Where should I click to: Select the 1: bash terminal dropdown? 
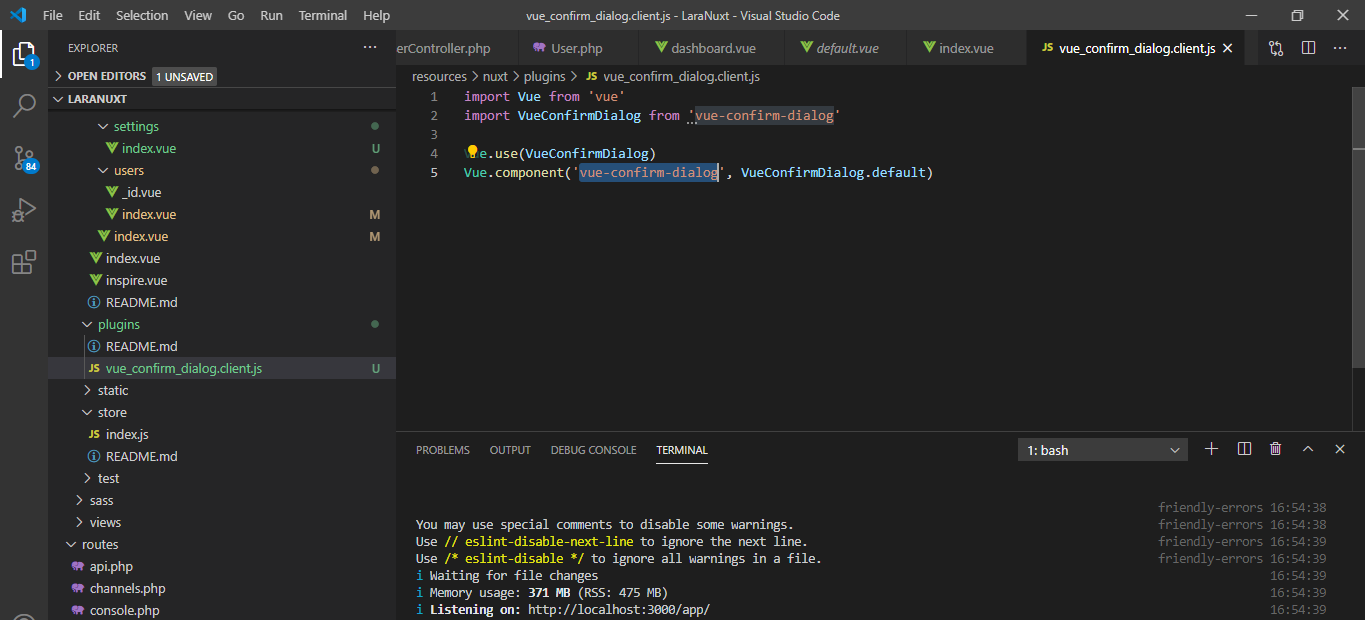[x=1103, y=450]
